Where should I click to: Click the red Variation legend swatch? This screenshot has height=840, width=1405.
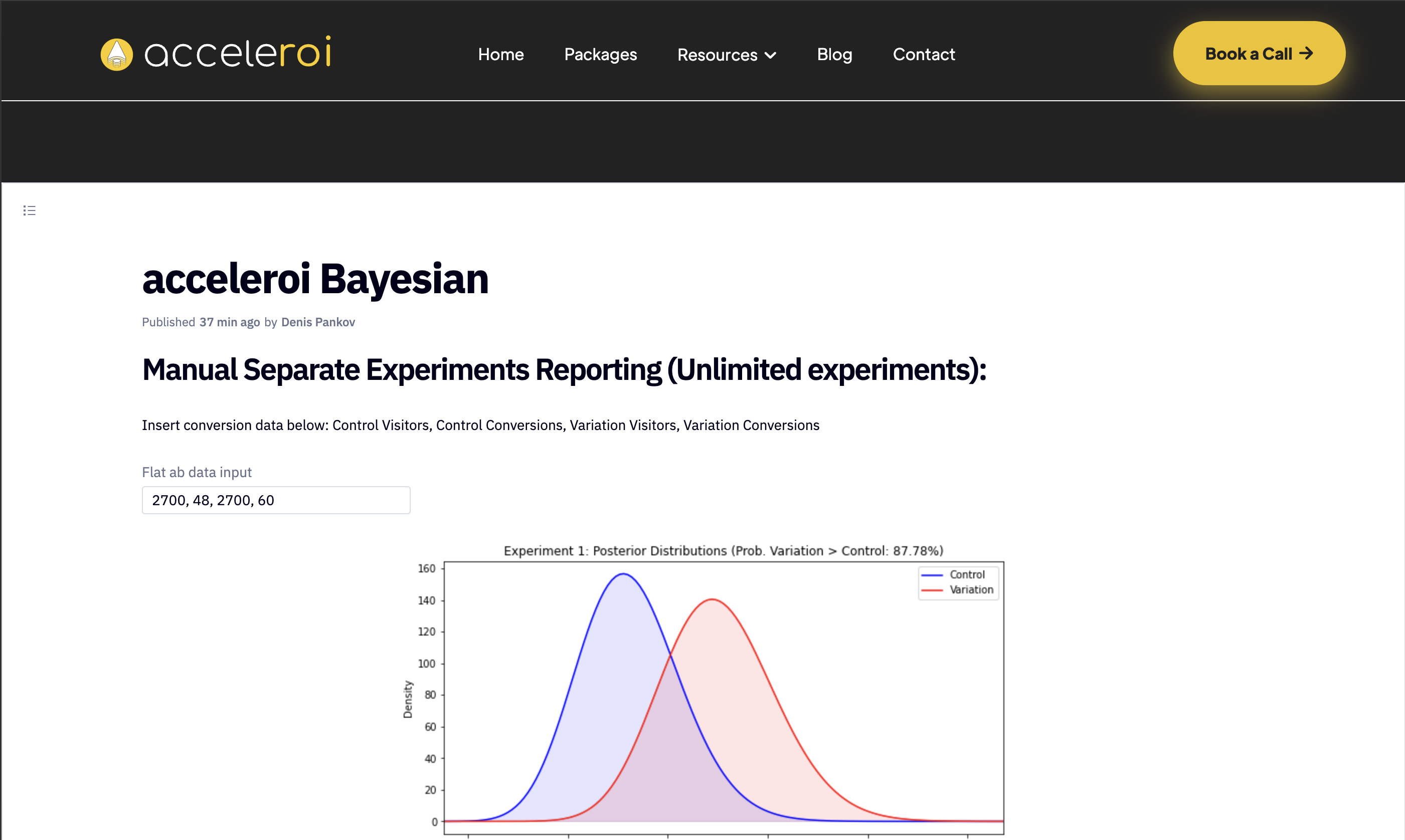pyautogui.click(x=932, y=590)
